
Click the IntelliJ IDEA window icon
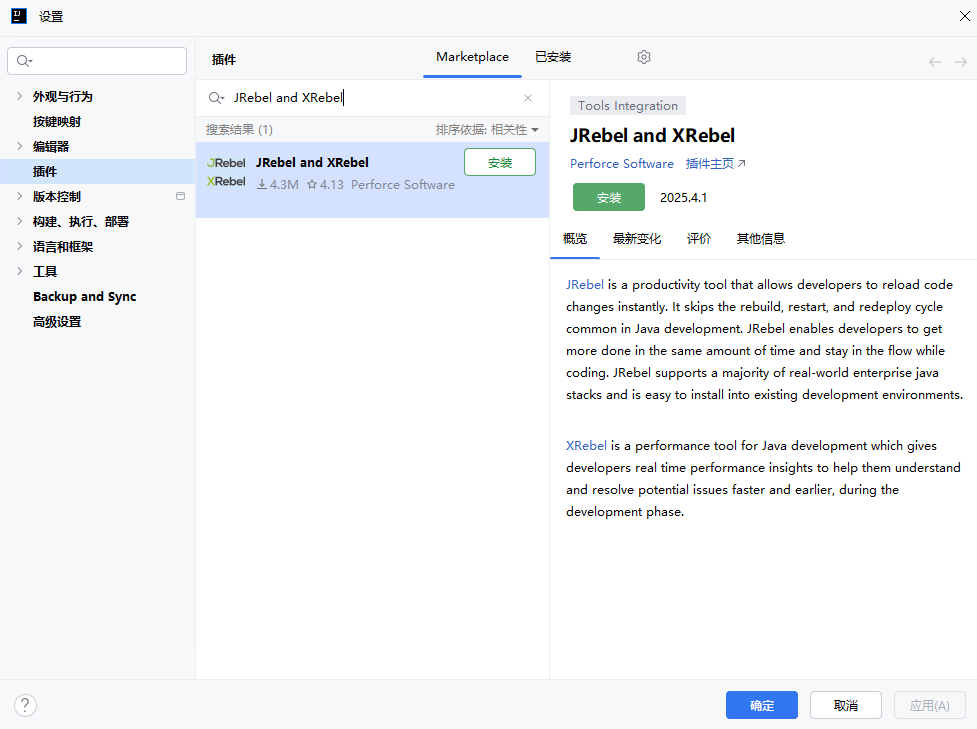tap(19, 16)
